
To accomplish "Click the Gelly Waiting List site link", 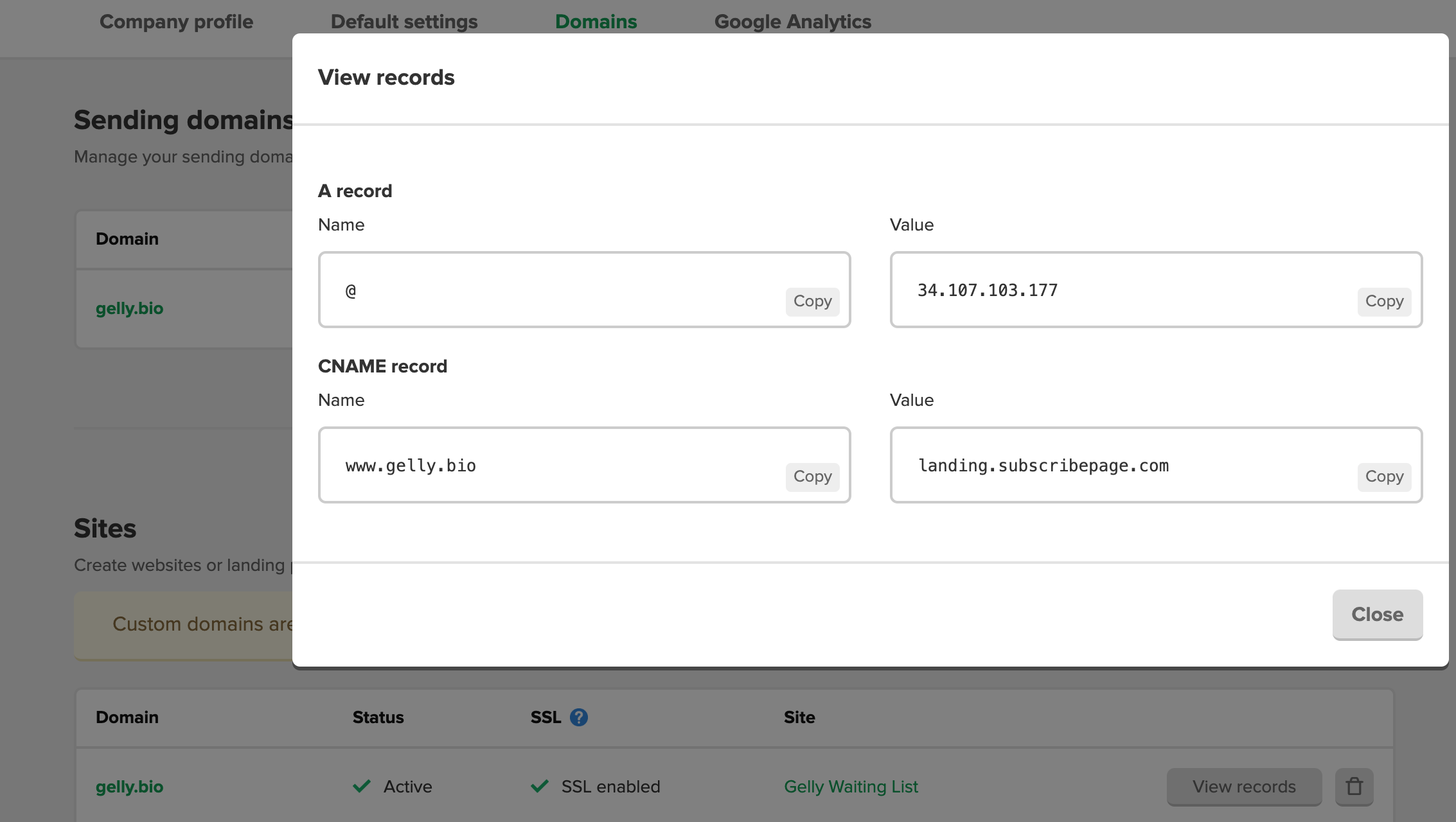I will 851,786.
